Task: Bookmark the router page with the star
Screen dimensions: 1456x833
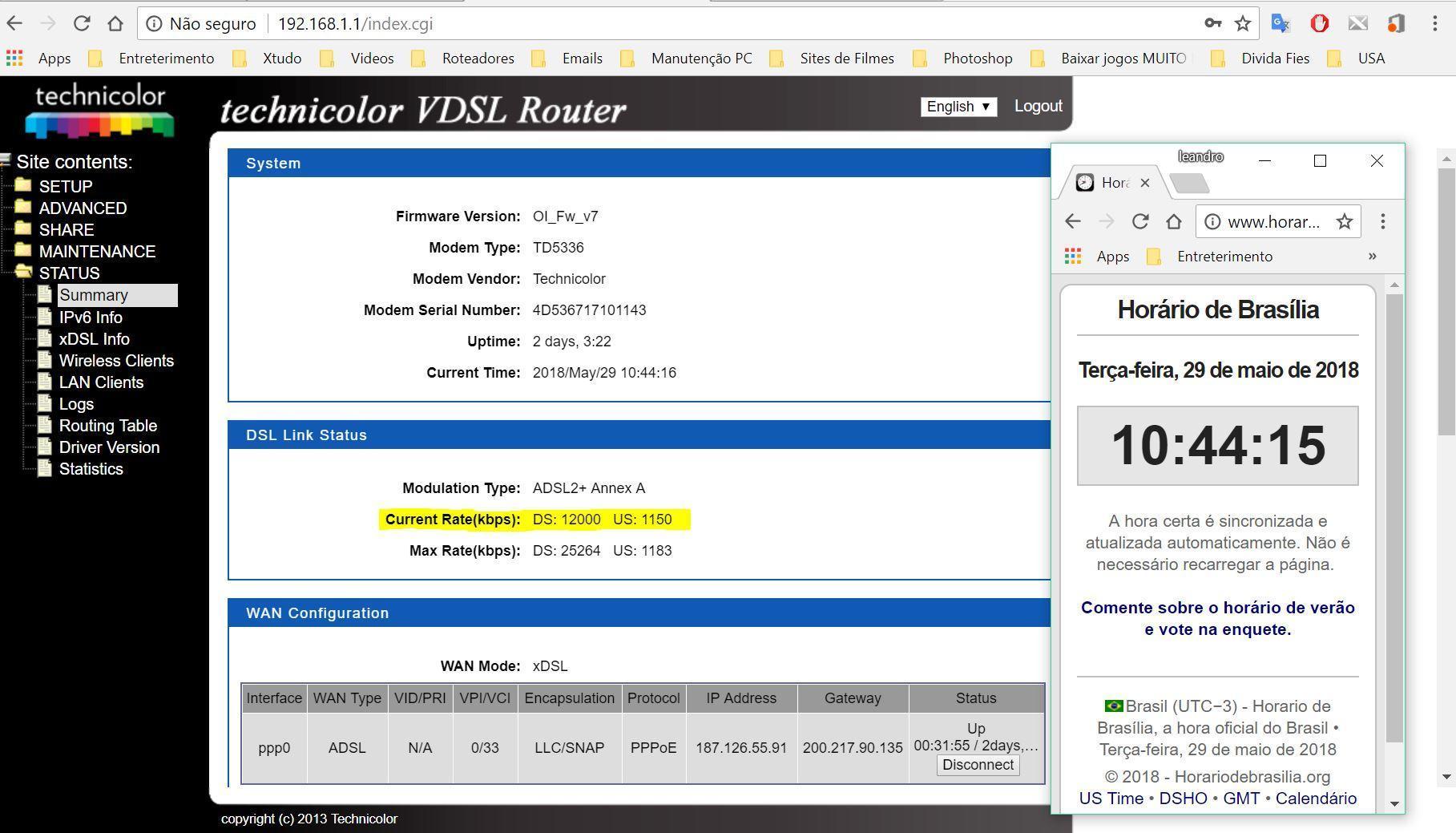Action: [1243, 23]
